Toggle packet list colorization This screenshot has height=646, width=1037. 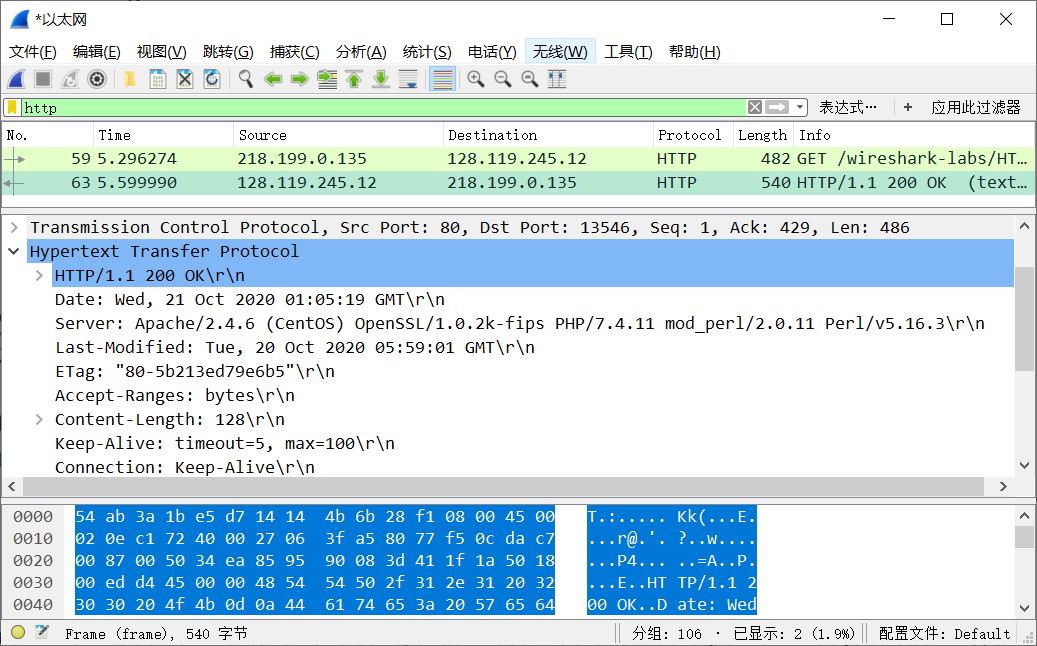click(x=442, y=79)
